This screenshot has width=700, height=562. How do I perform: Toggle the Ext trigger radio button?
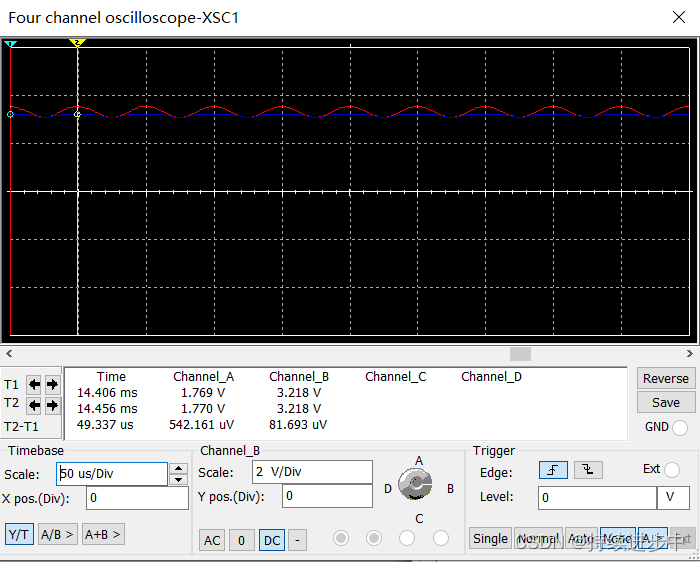(x=672, y=470)
